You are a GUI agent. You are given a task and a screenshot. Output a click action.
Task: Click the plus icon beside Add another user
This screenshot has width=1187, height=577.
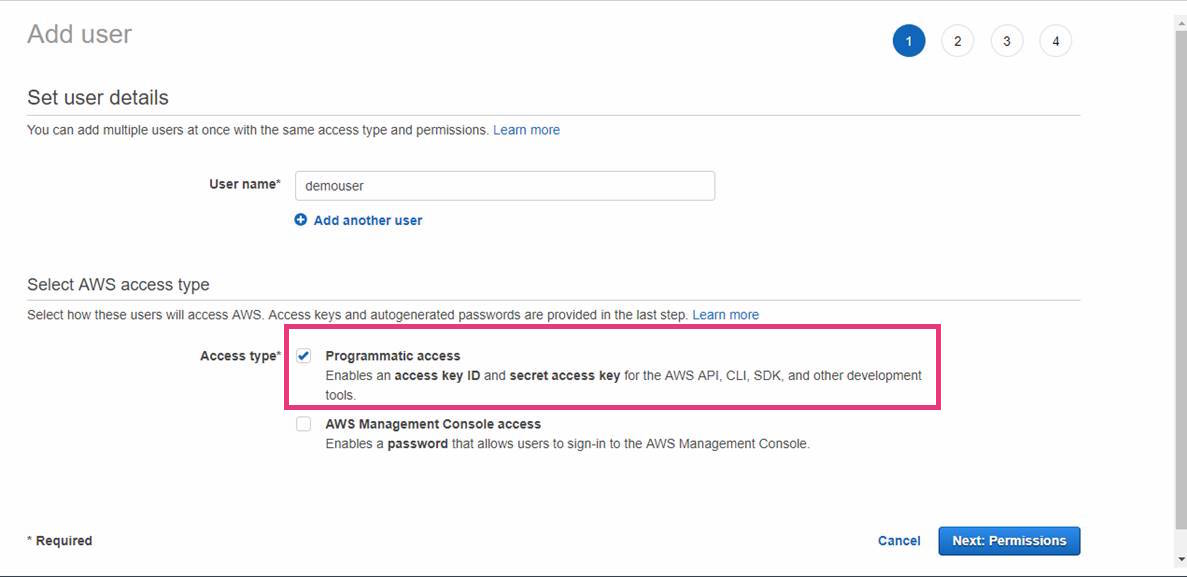click(x=300, y=220)
